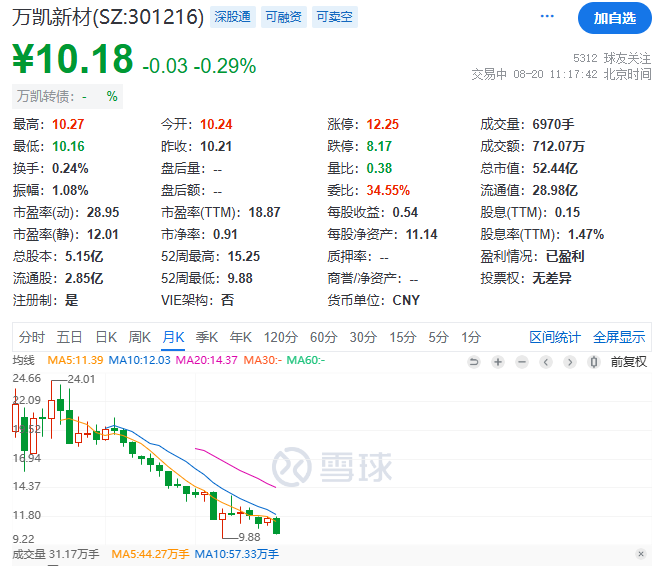Click the MA5:11.39 indicator label

click(x=75, y=360)
